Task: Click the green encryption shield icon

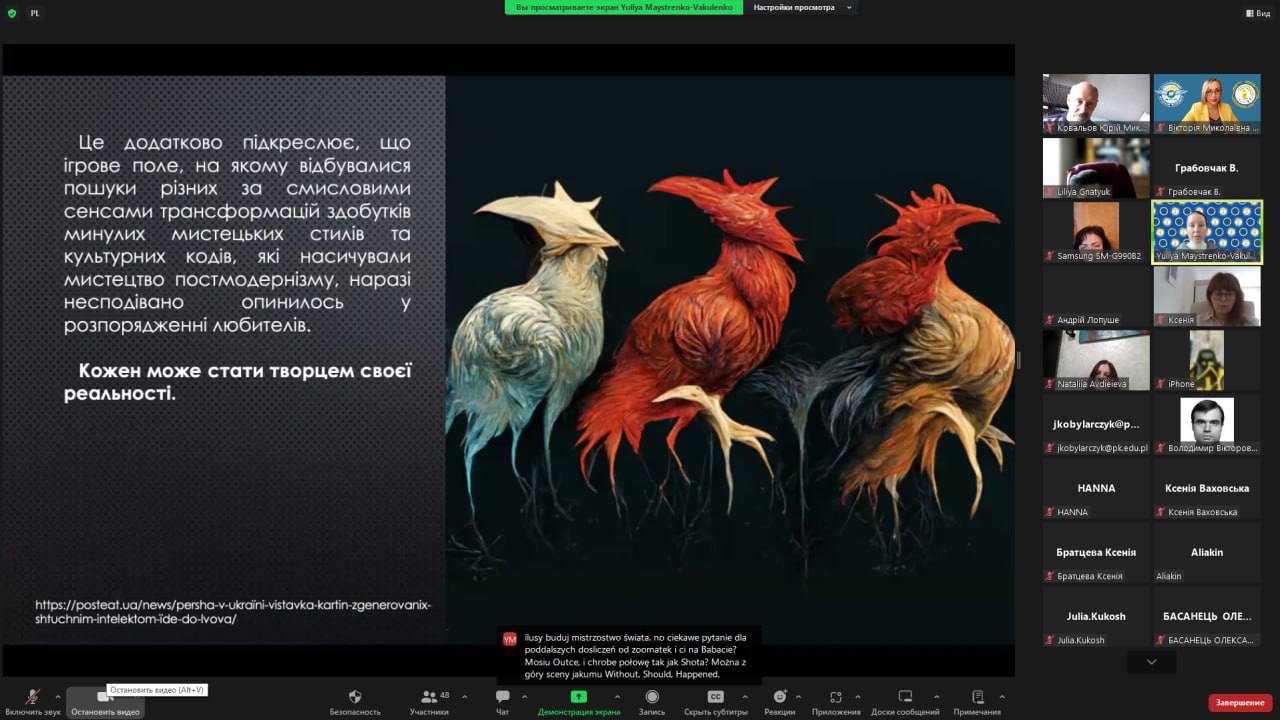Action: tap(12, 13)
